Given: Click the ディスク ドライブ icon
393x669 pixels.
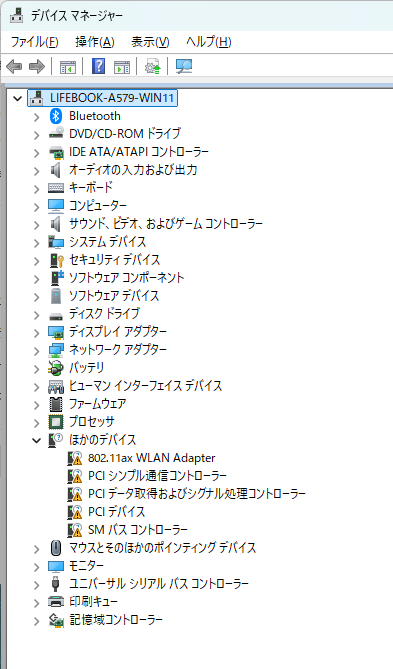Looking at the screenshot, I should [55, 316].
